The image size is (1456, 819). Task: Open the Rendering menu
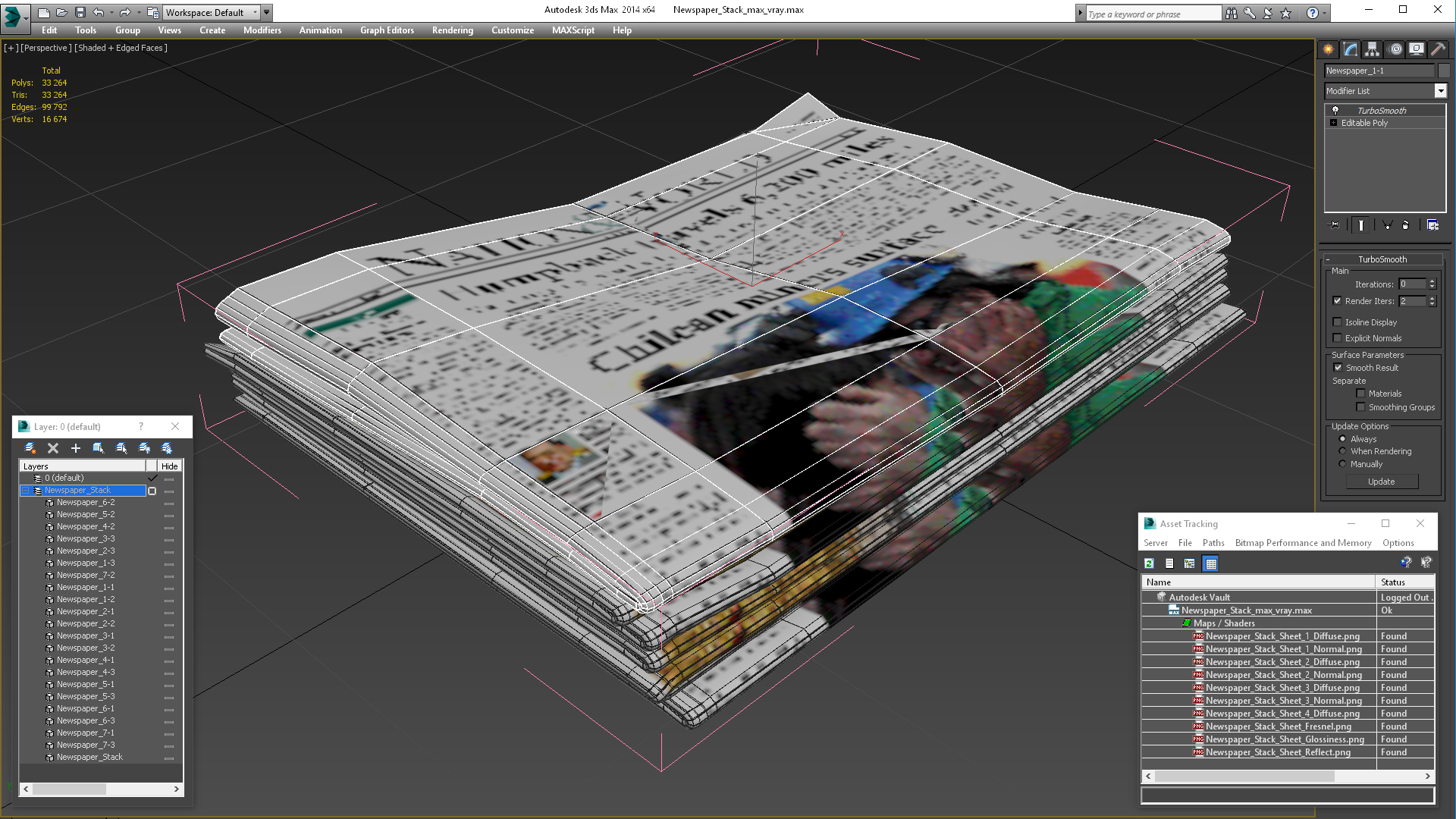point(453,30)
